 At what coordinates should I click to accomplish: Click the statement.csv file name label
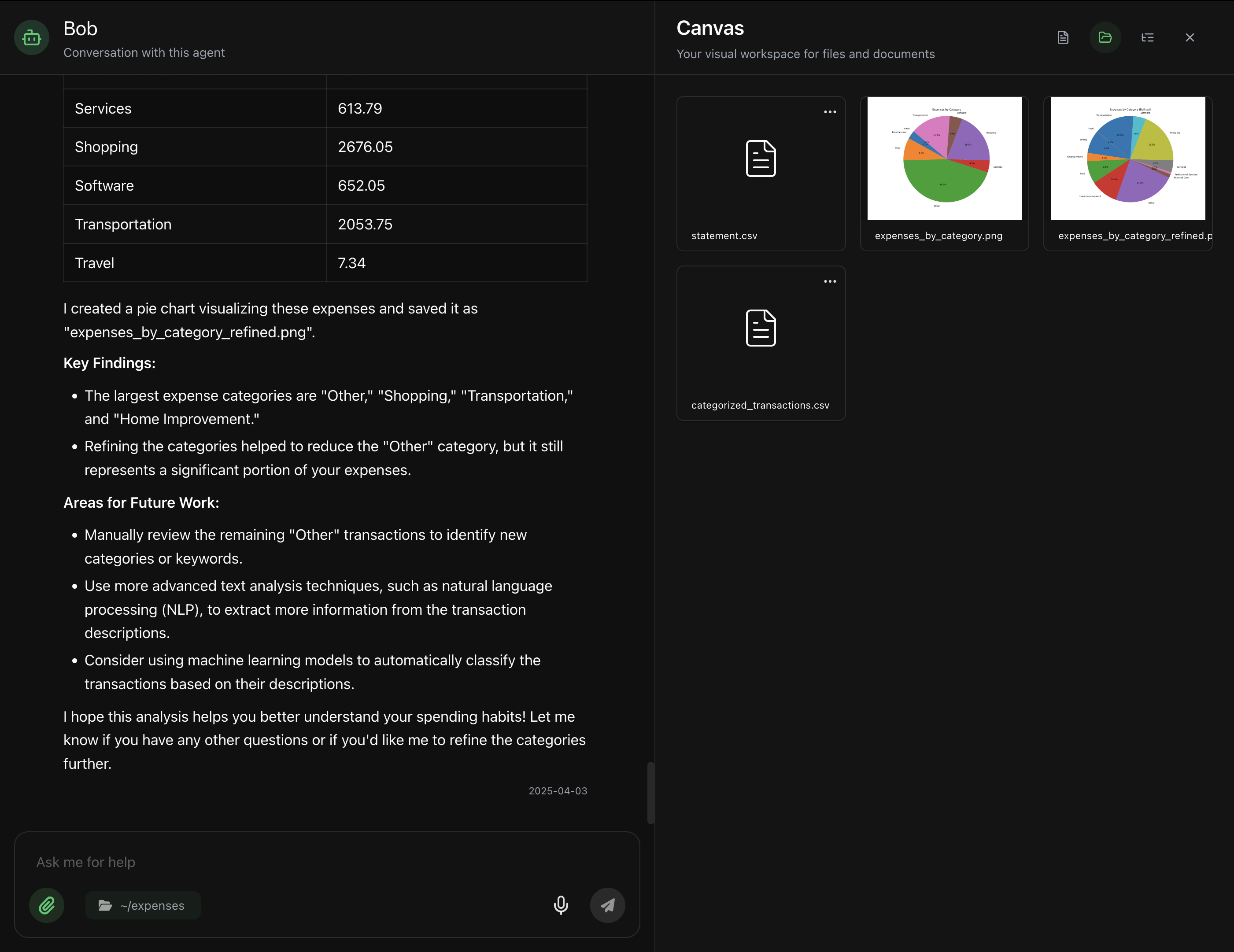coord(724,236)
